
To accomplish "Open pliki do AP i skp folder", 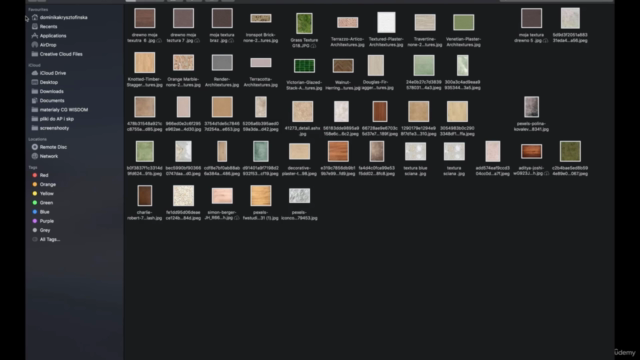I will pos(53,119).
